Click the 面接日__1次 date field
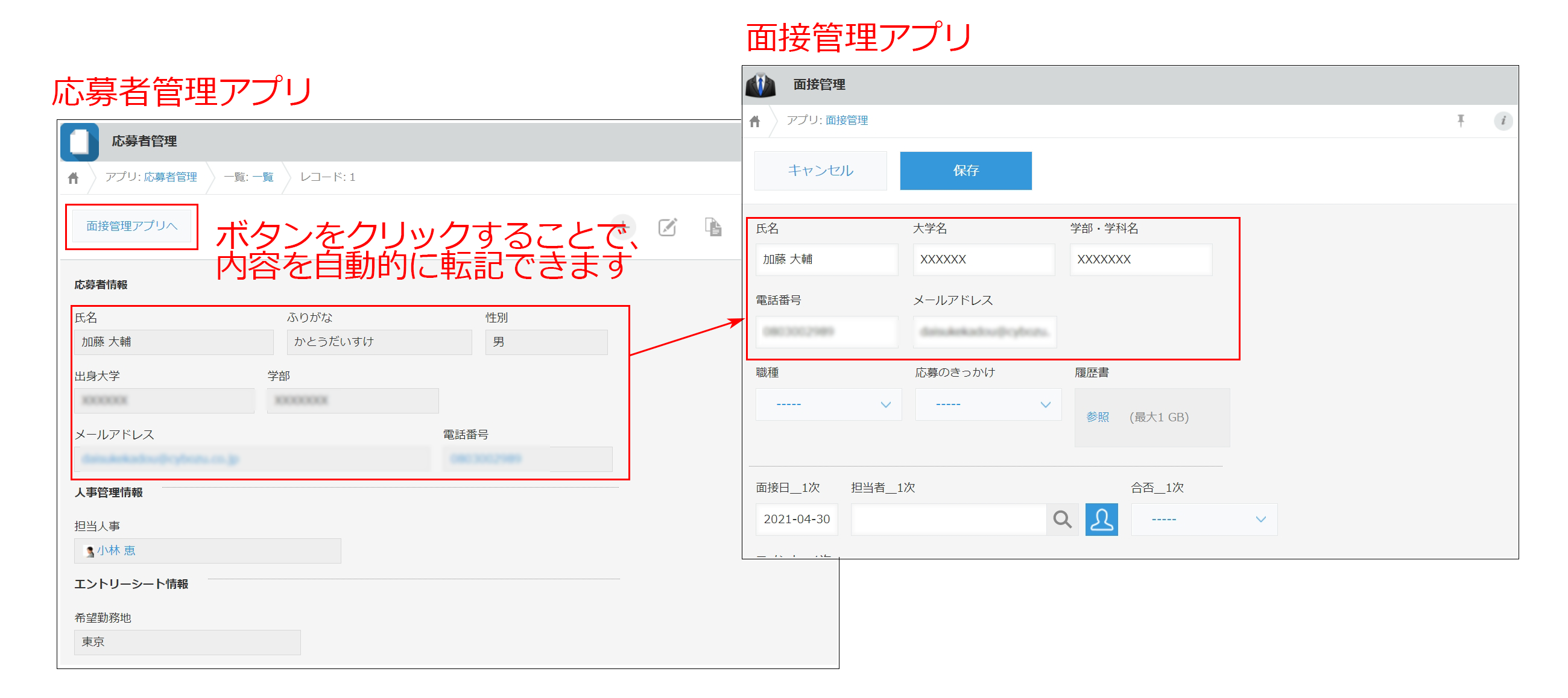The height and width of the screenshot is (698, 1568). pos(796,519)
